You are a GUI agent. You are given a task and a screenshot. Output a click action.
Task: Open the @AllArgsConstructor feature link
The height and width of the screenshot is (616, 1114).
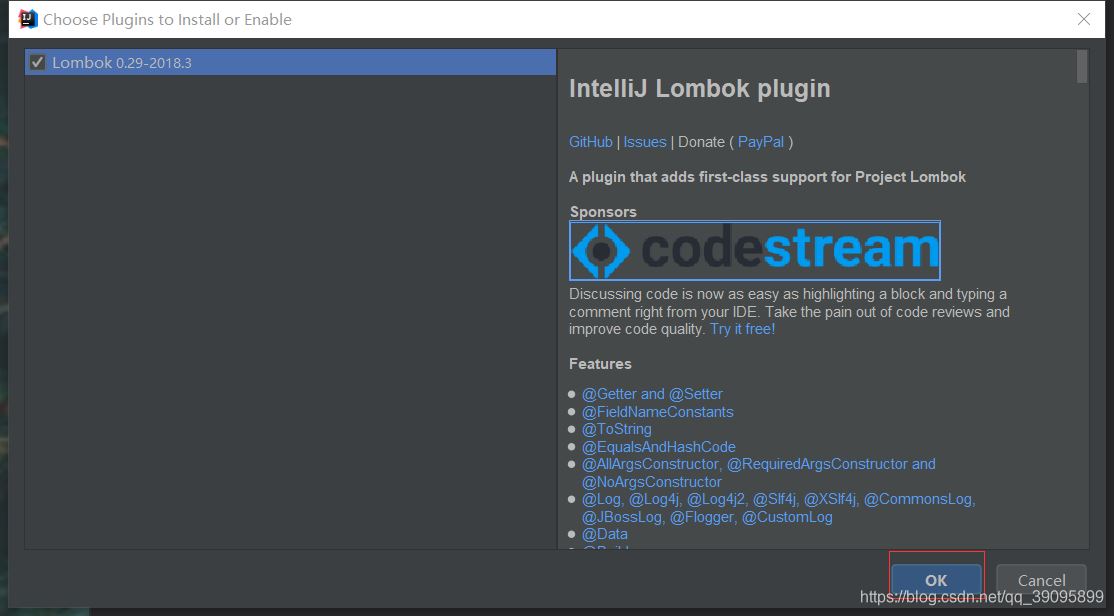point(758,472)
